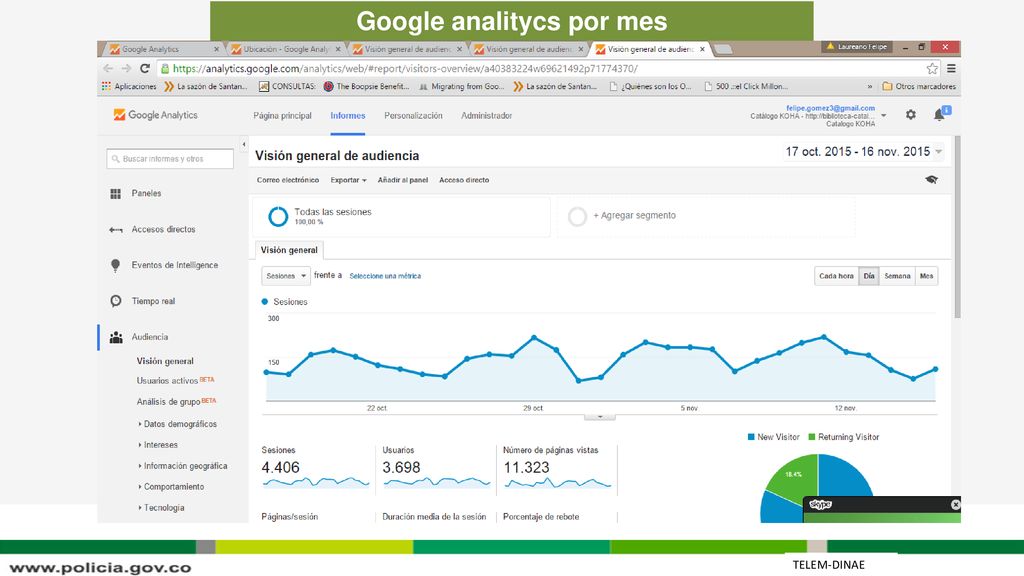Click the education cap icon

pyautogui.click(x=931, y=180)
